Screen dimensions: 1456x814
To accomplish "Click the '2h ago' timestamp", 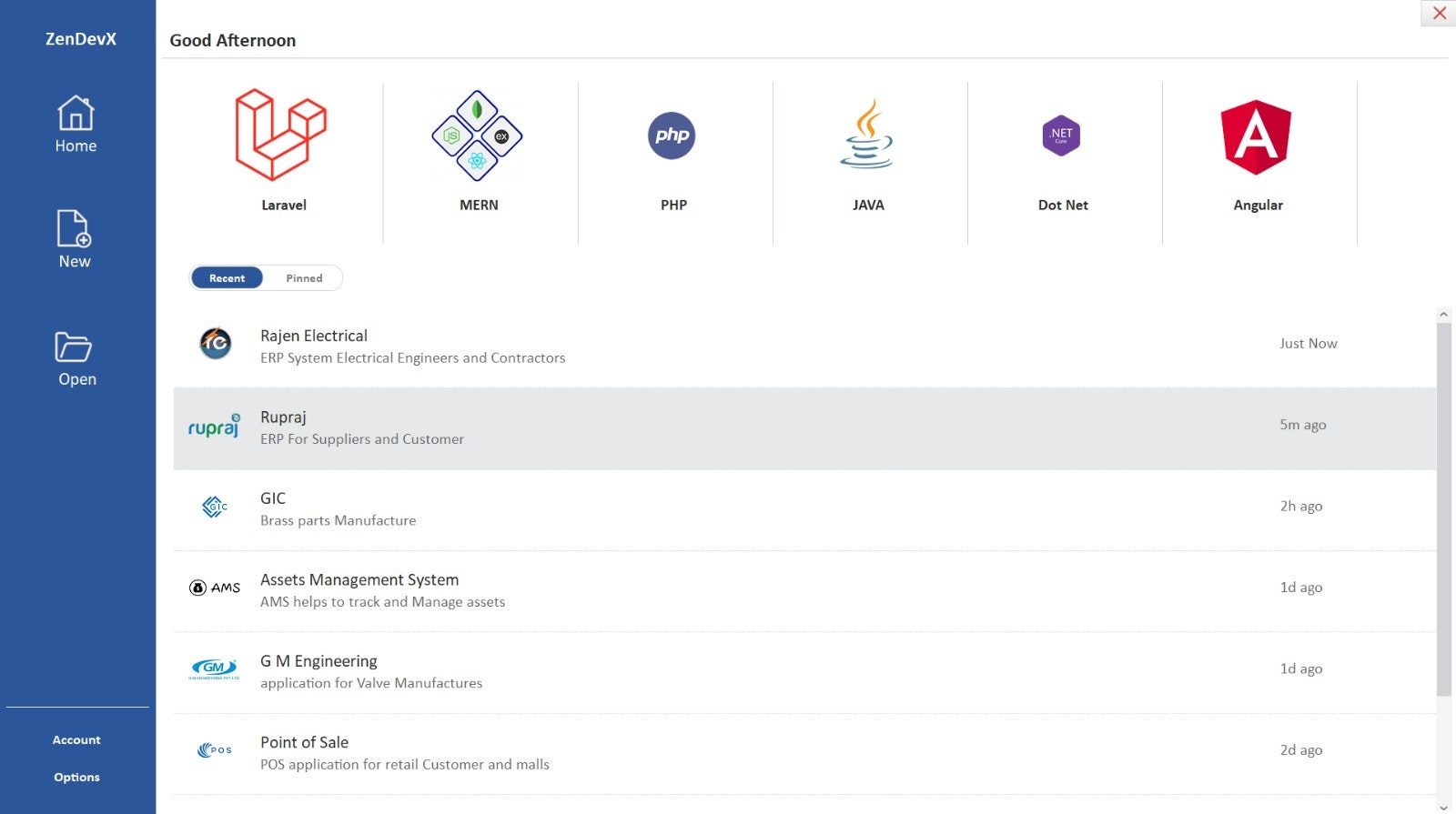I will [1301, 507].
